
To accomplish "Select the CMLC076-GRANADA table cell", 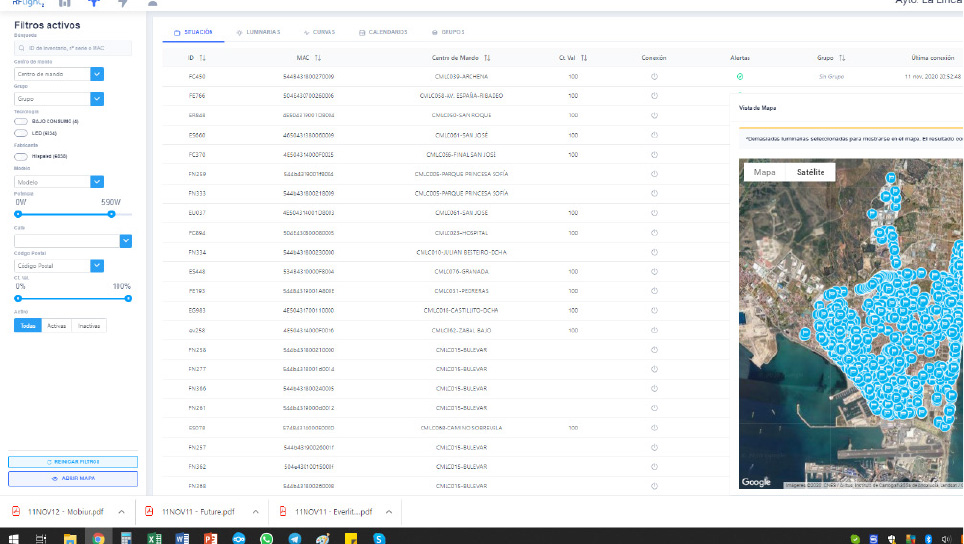I will tap(461, 272).
